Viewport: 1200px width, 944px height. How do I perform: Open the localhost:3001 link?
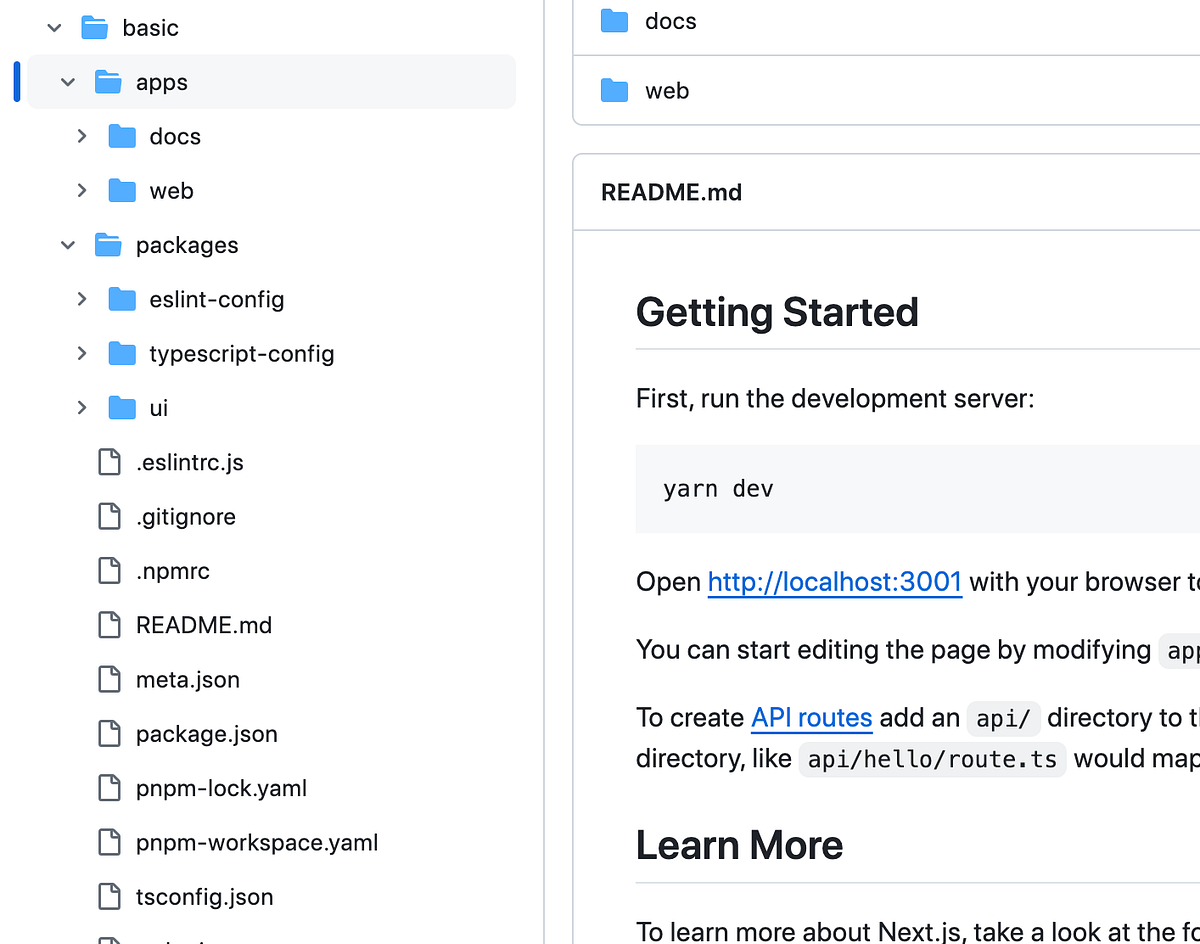[834, 581]
